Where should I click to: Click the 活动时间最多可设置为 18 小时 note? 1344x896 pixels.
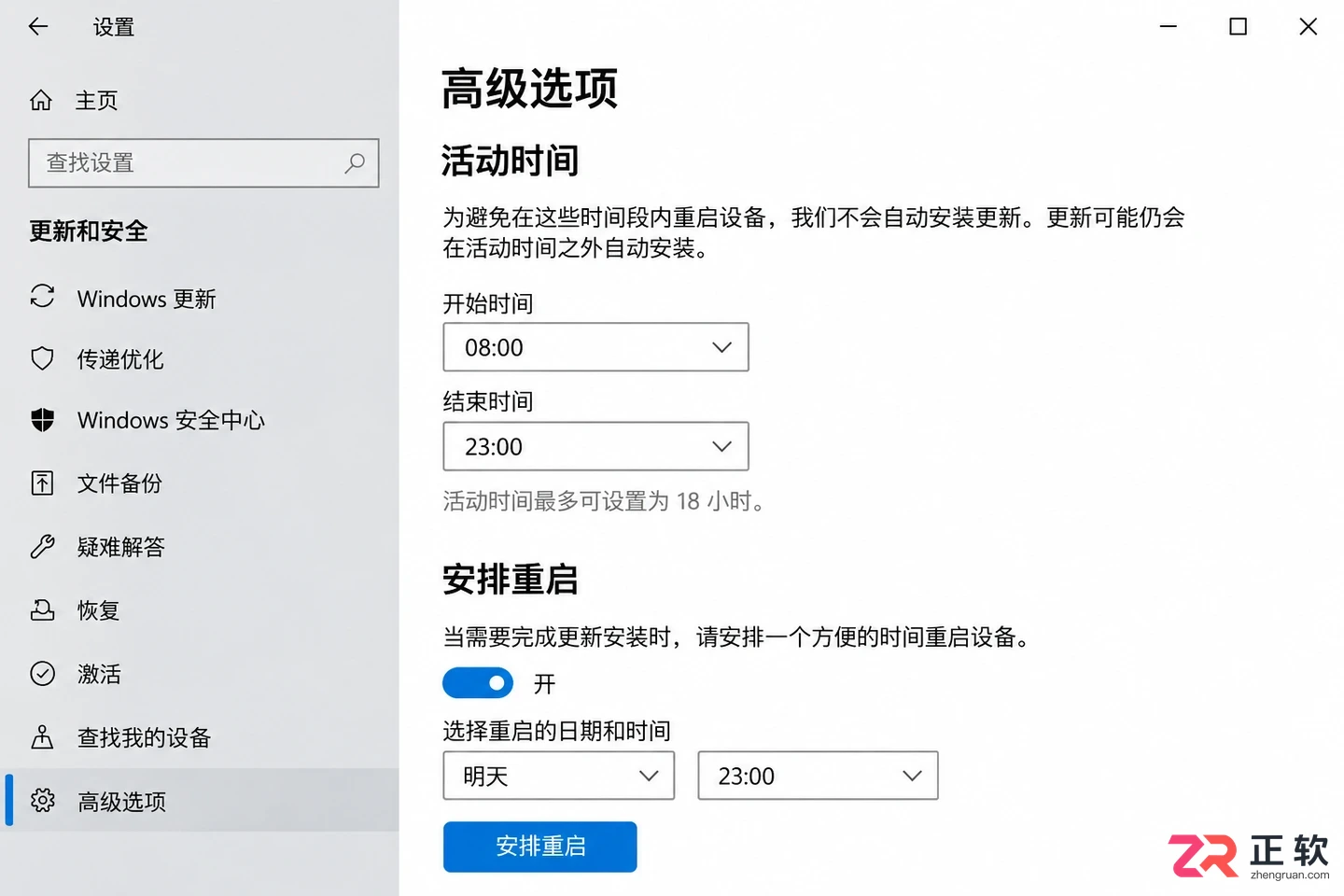(604, 501)
